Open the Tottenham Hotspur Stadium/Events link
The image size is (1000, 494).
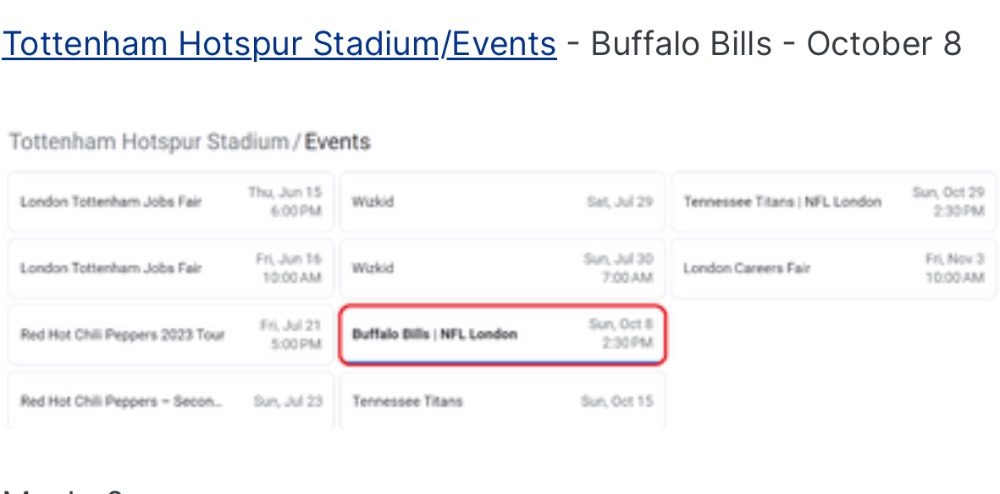pos(279,44)
